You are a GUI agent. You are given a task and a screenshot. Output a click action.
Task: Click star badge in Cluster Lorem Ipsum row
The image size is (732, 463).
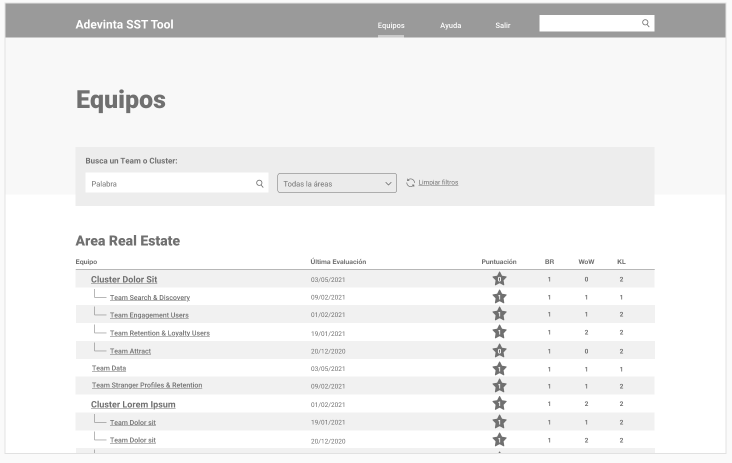coord(499,404)
